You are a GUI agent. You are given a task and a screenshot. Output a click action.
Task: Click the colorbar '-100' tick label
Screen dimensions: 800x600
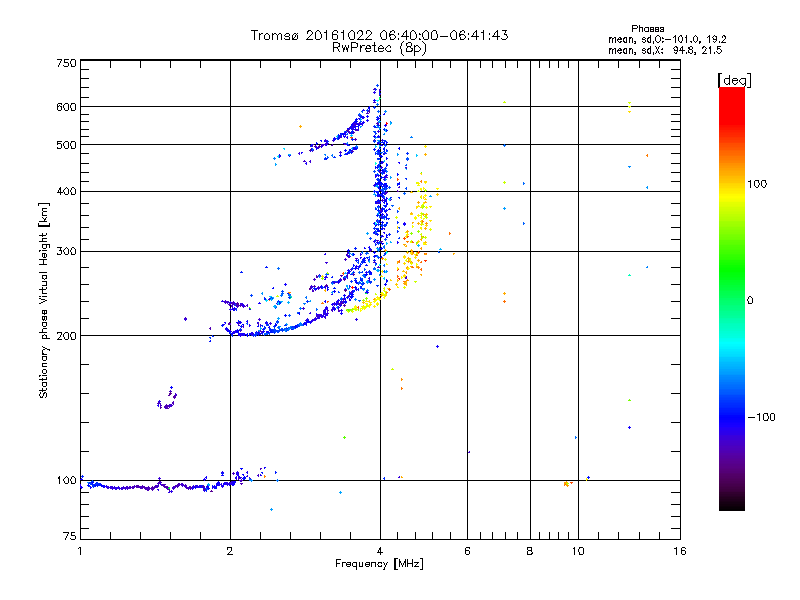(x=761, y=417)
